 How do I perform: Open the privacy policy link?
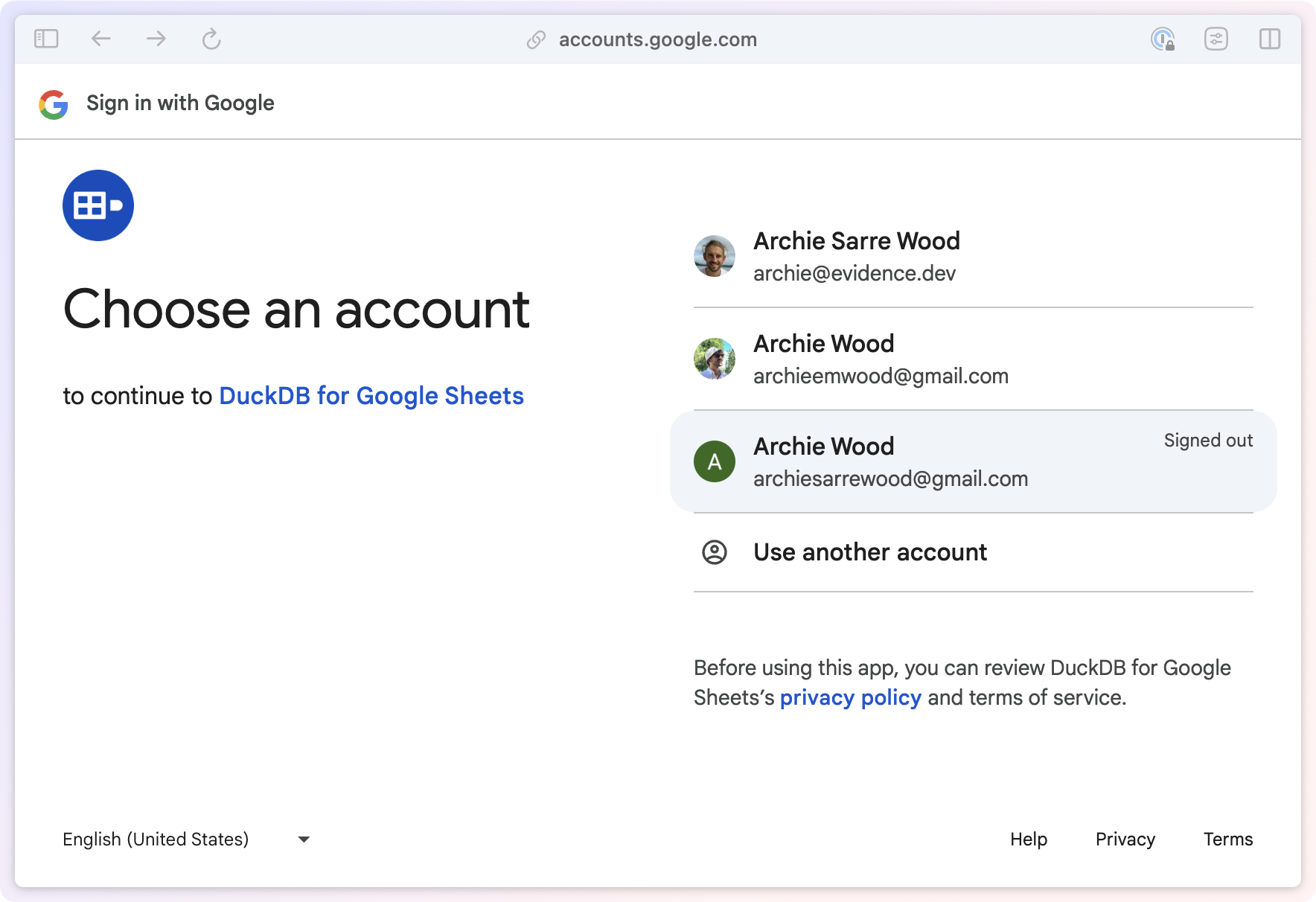851,697
